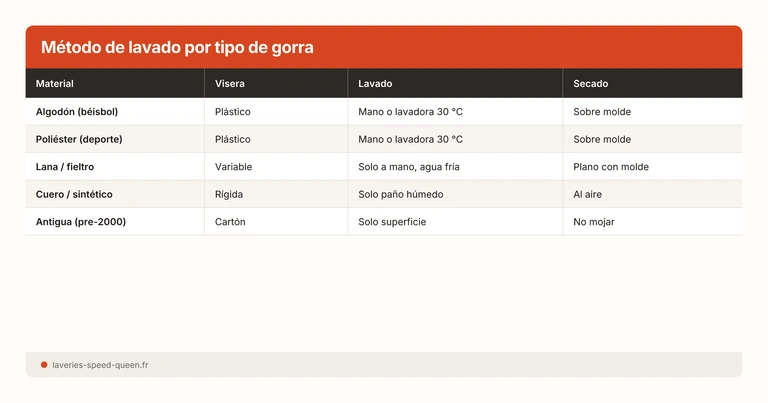The width and height of the screenshot is (768, 403).
Task: Click the 'Secado' column header
Action: coord(590,84)
